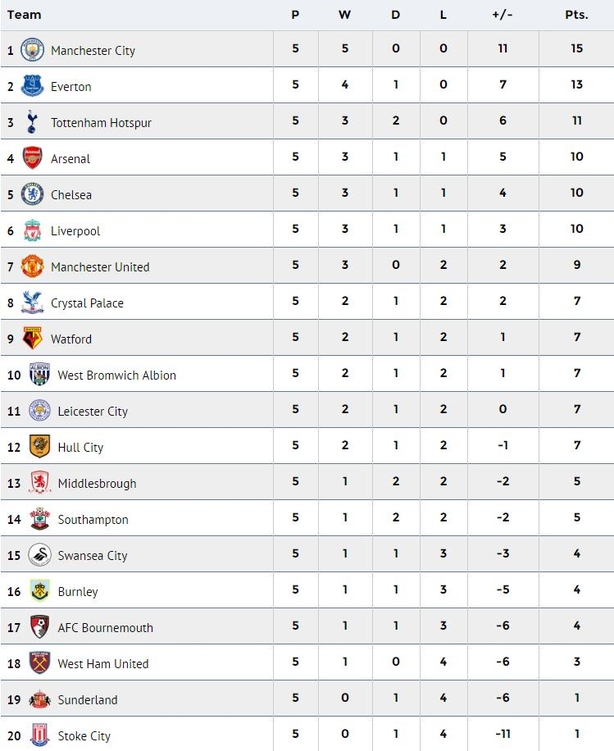
Task: Click the Team column header
Action: pos(25,14)
